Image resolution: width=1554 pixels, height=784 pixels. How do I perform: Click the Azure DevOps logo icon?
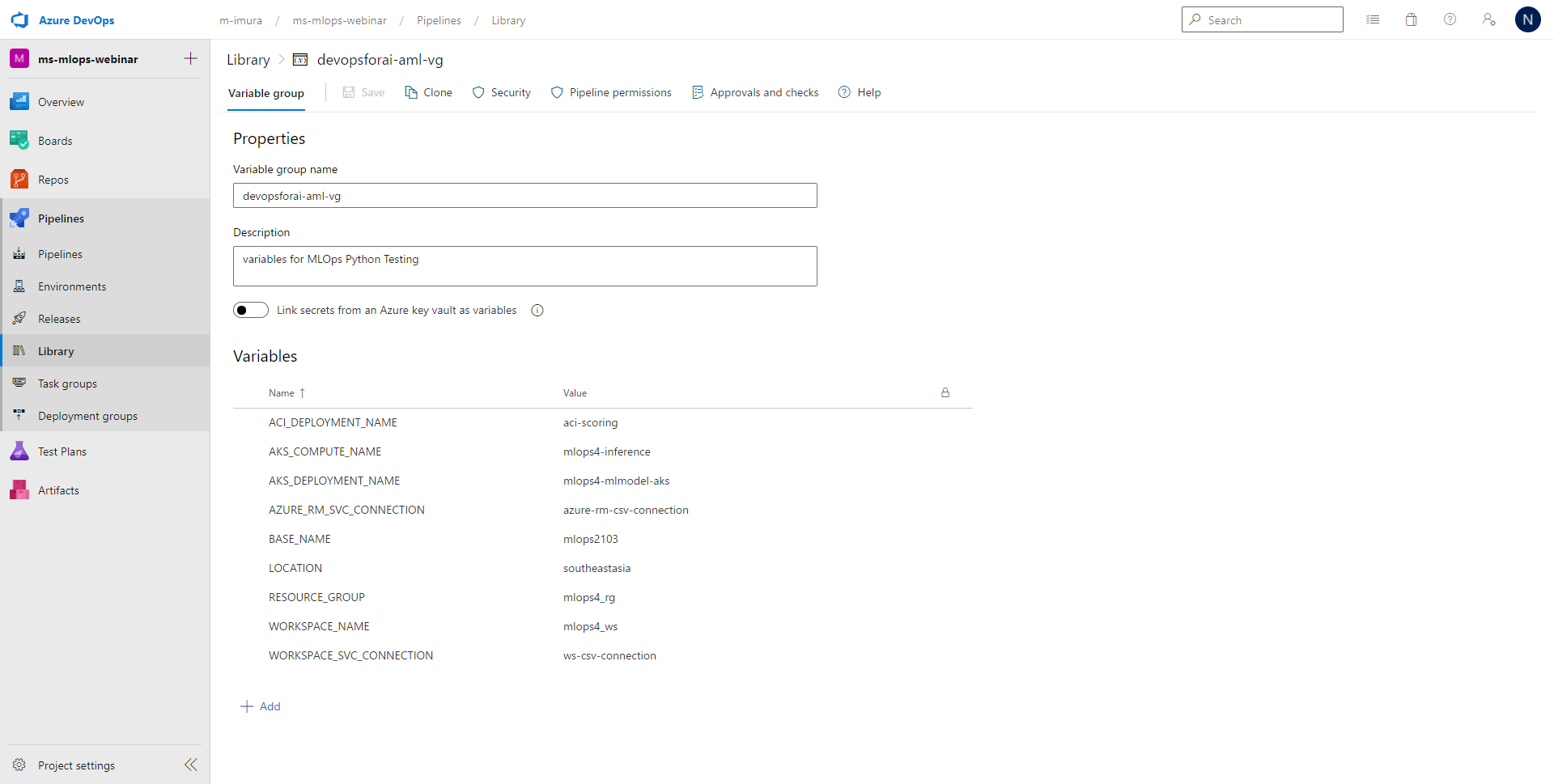click(19, 20)
